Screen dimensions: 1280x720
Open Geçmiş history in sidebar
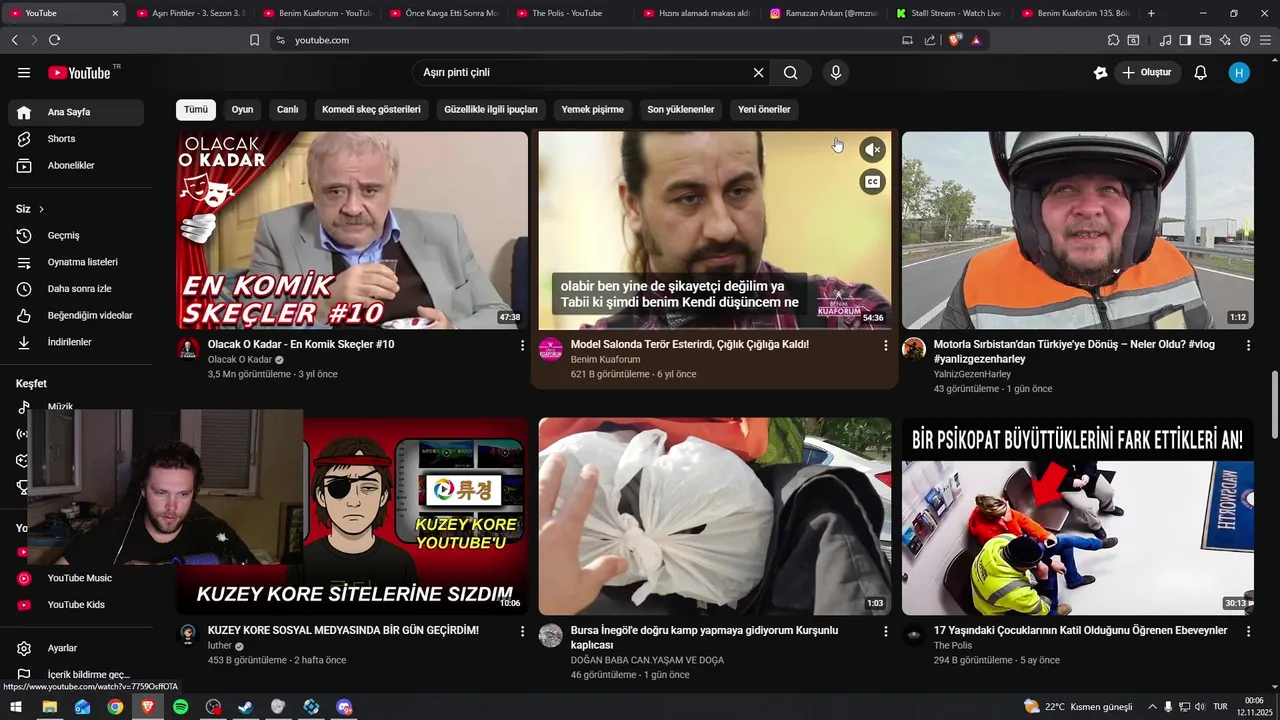(x=76, y=235)
